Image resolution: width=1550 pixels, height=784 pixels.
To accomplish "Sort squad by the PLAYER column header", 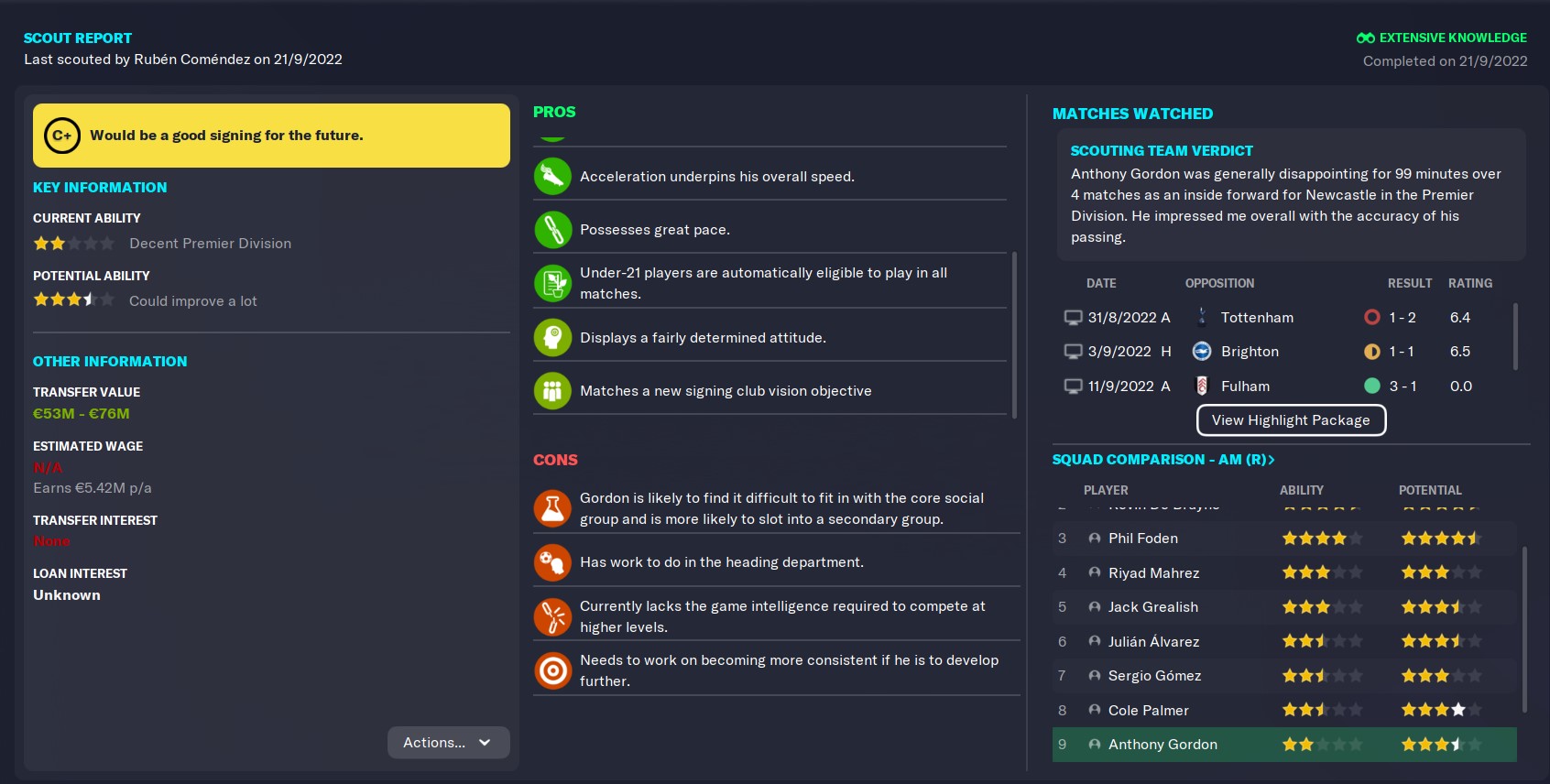I will (1106, 491).
